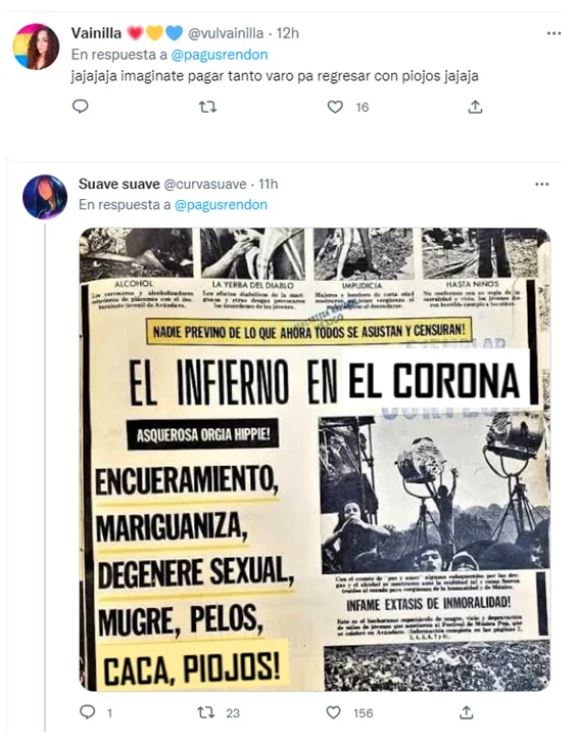This screenshot has height=732, width=561.
Task: Share Suave suave's tweet
Action: coord(466,712)
